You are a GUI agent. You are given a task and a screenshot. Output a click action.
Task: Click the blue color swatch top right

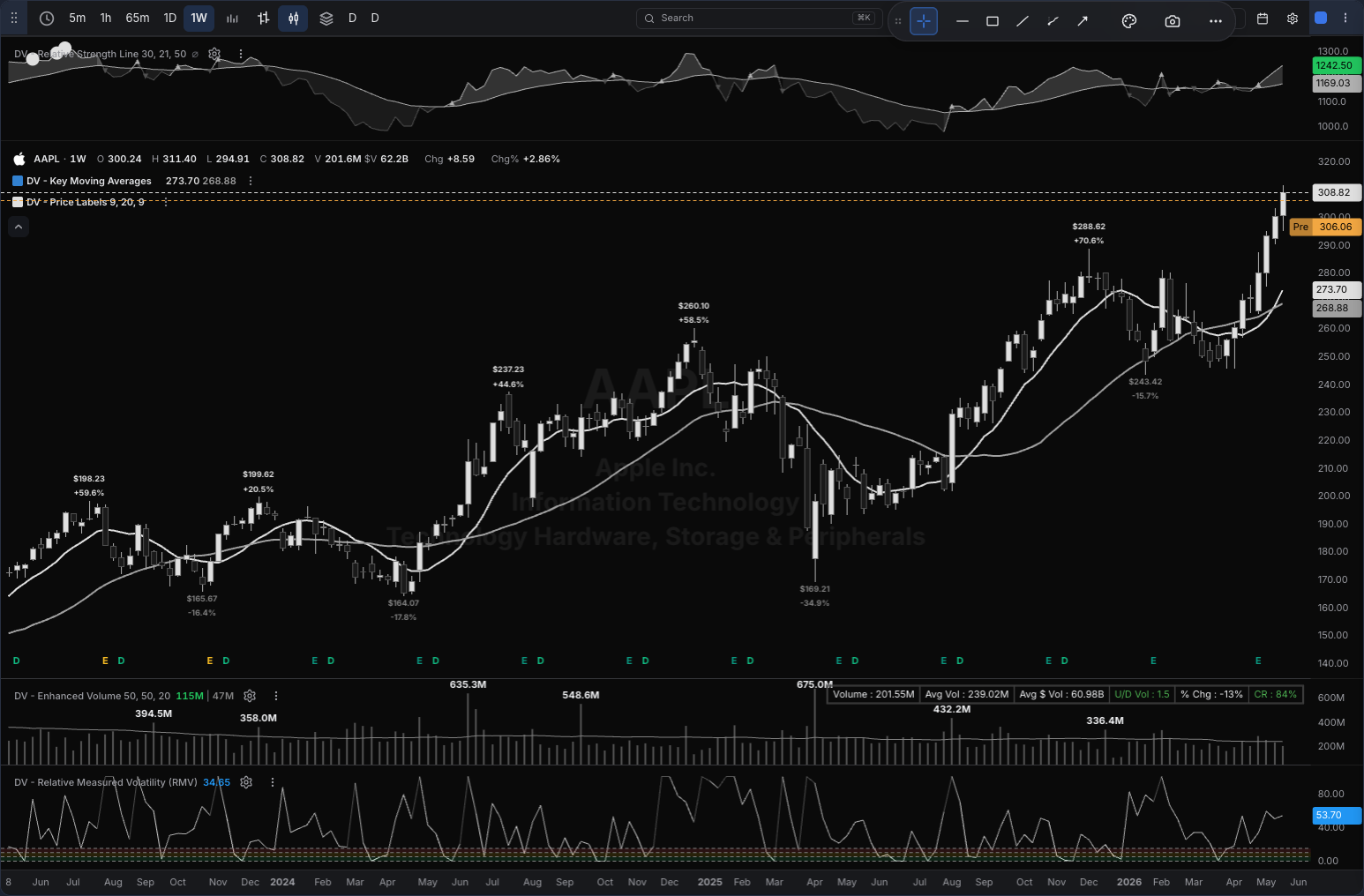pyautogui.click(x=1321, y=18)
